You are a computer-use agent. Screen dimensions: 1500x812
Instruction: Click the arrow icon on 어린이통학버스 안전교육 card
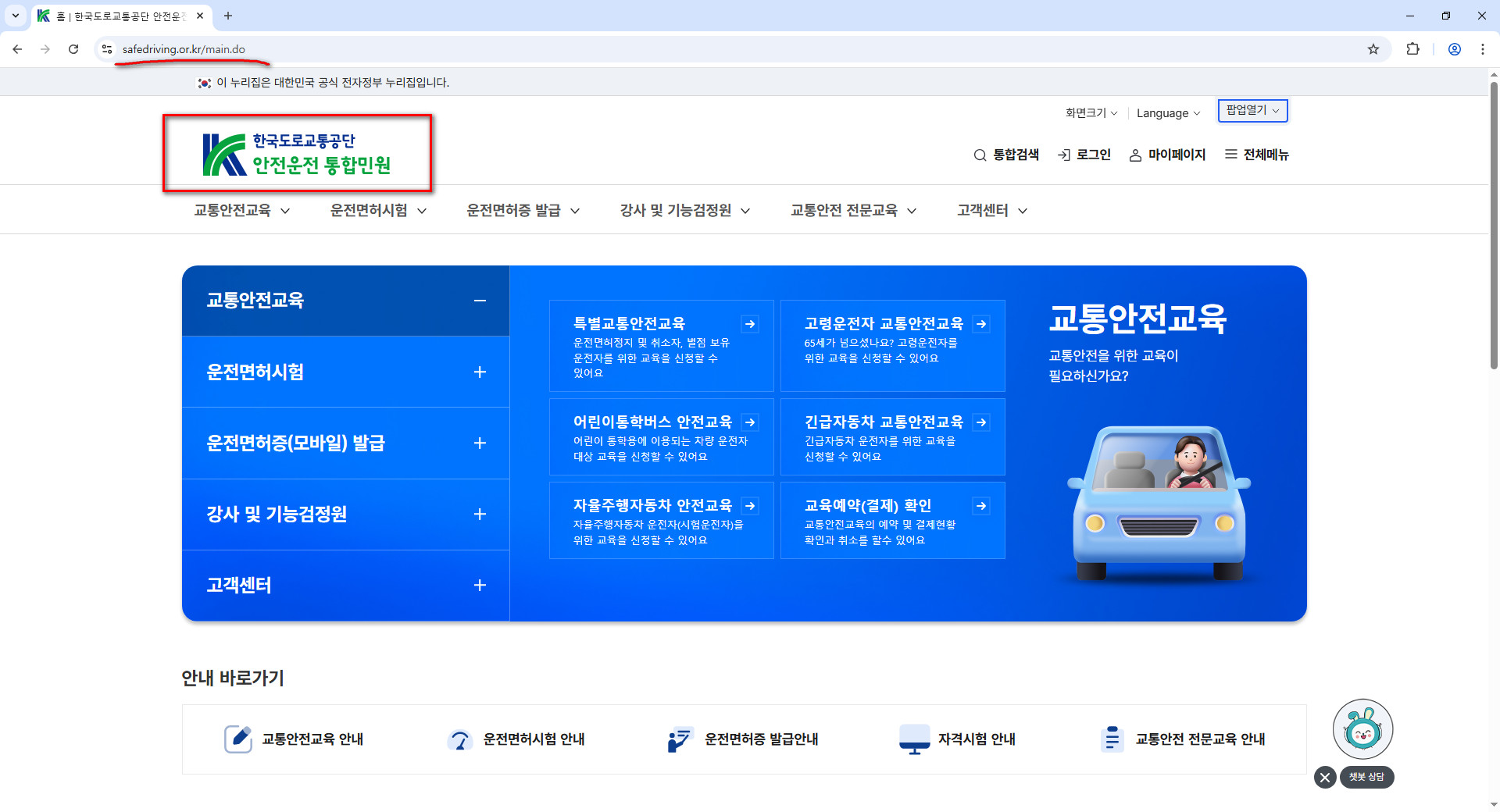tap(750, 422)
